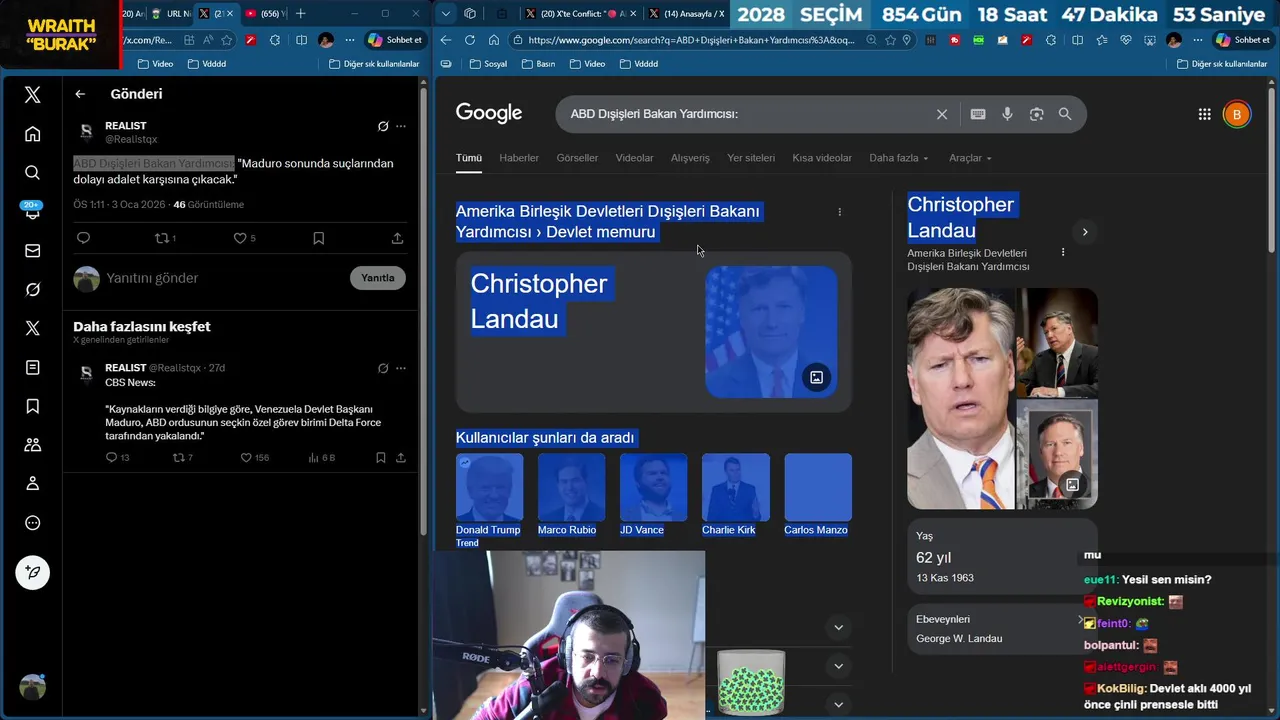
Task: Open the Bookmarks icon in X sidebar
Action: click(32, 406)
